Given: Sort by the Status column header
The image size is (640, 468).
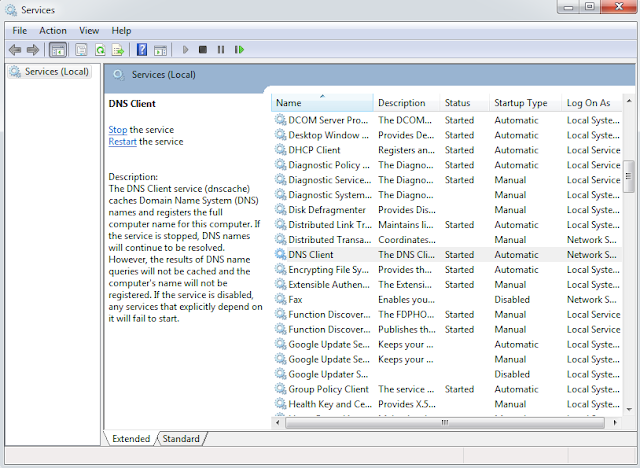Looking at the screenshot, I should coord(464,103).
